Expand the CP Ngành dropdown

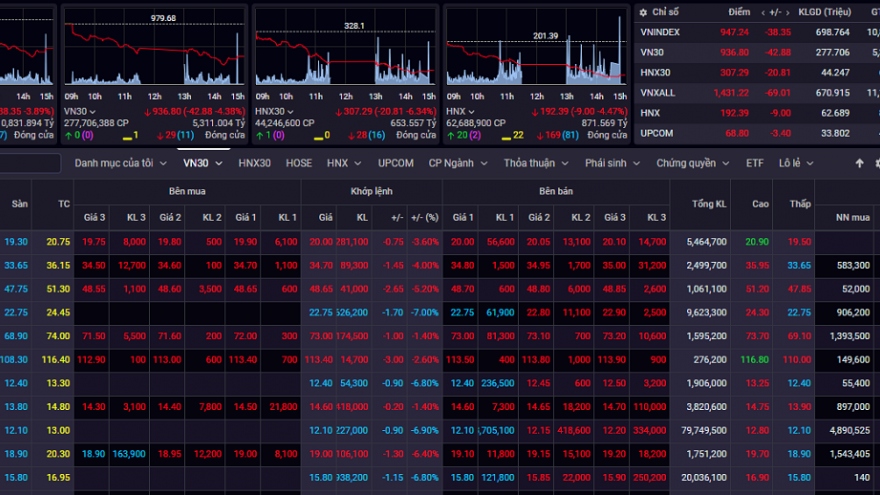tap(458, 163)
